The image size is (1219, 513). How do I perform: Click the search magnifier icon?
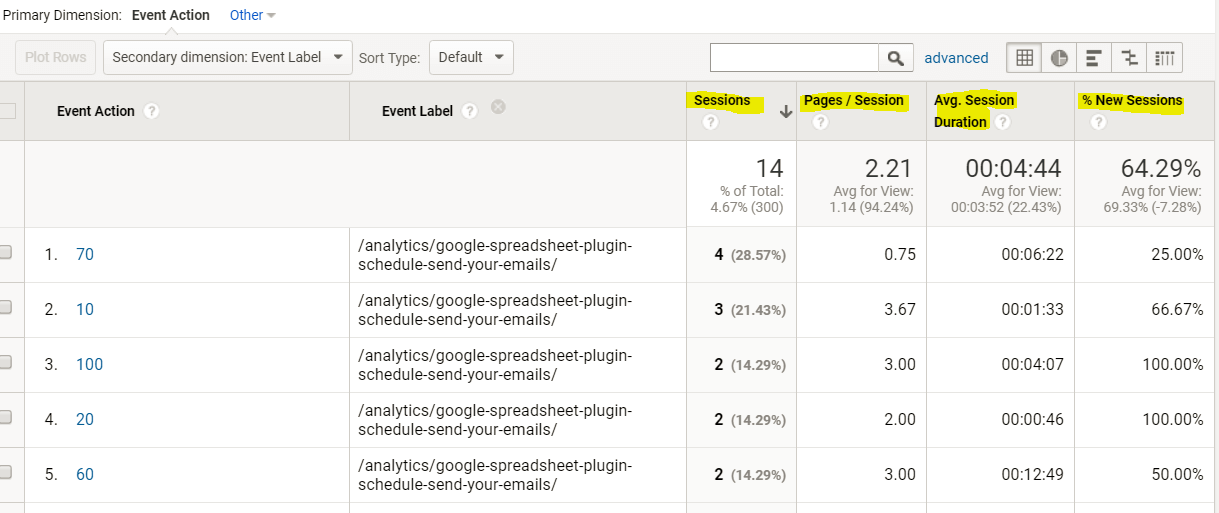click(x=895, y=58)
